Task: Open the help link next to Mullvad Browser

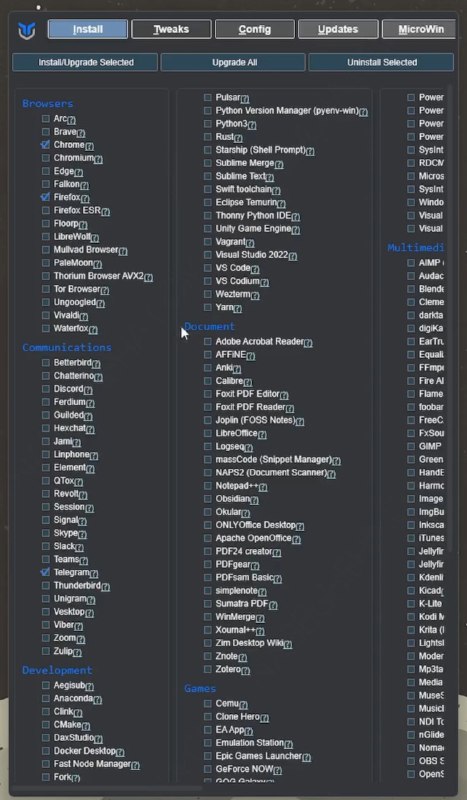Action: [122, 252]
